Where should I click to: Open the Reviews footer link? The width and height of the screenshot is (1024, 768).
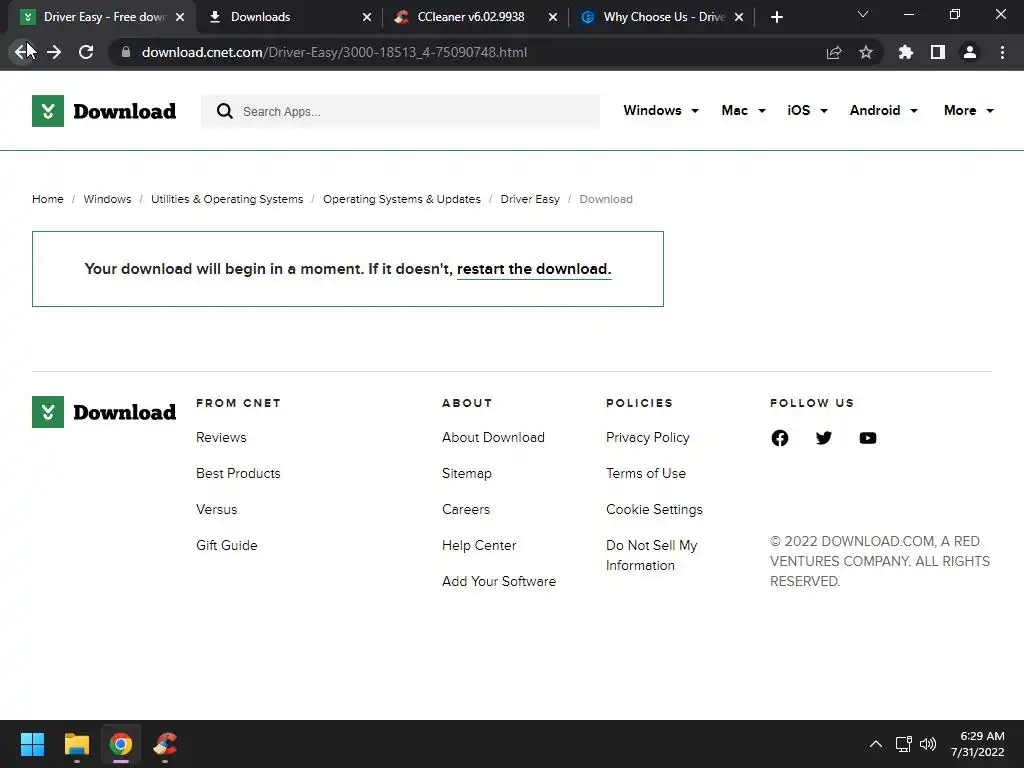(221, 438)
